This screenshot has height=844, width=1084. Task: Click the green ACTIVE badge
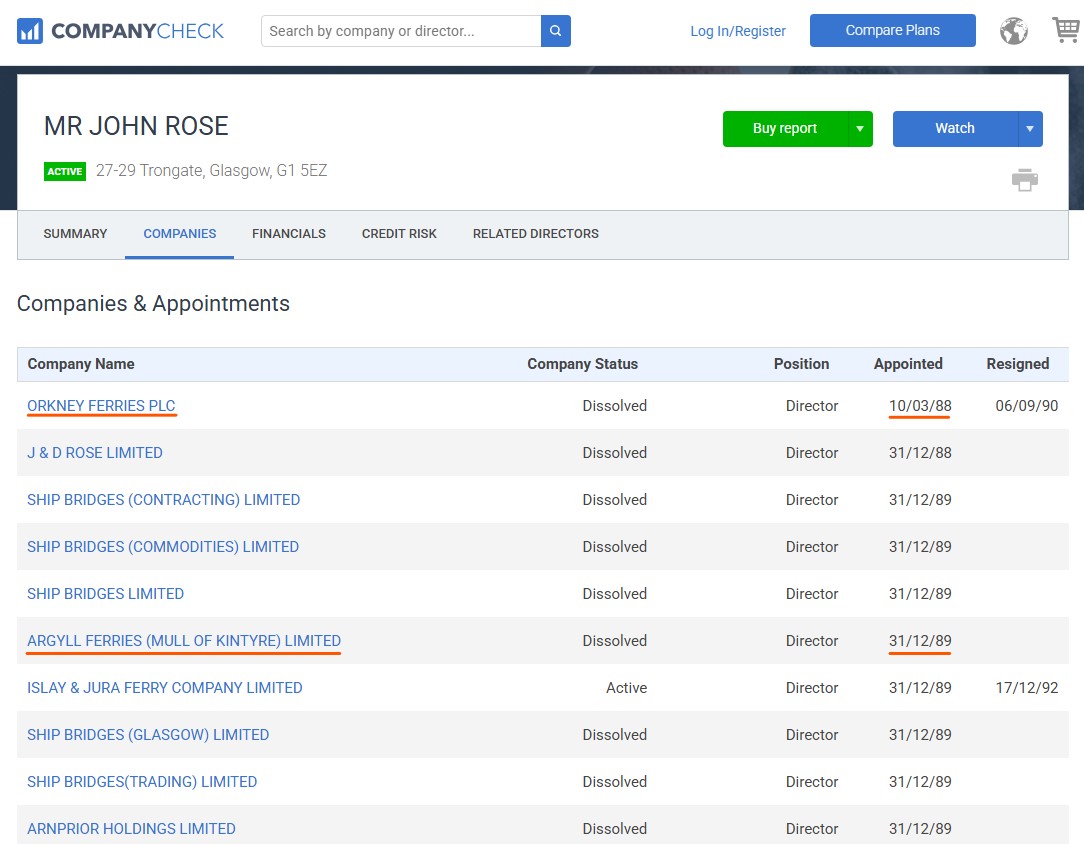click(65, 171)
